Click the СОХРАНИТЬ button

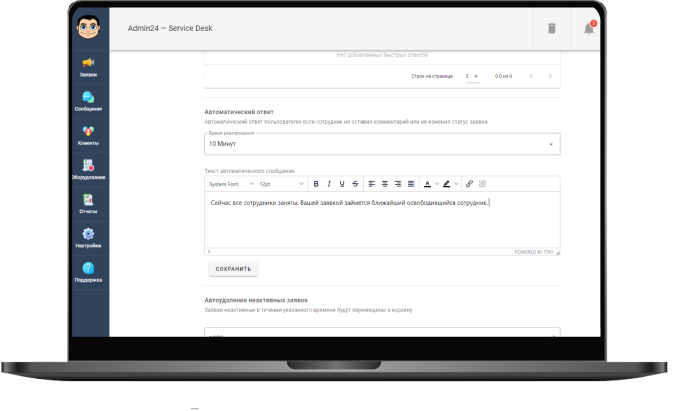(x=233, y=269)
